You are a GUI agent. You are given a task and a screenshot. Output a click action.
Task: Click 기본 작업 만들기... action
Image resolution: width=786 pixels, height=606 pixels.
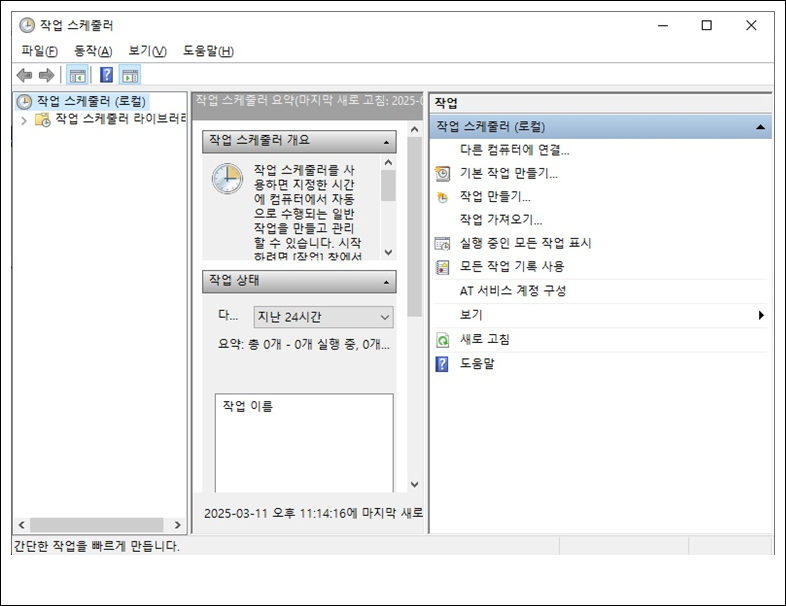pyautogui.click(x=509, y=173)
